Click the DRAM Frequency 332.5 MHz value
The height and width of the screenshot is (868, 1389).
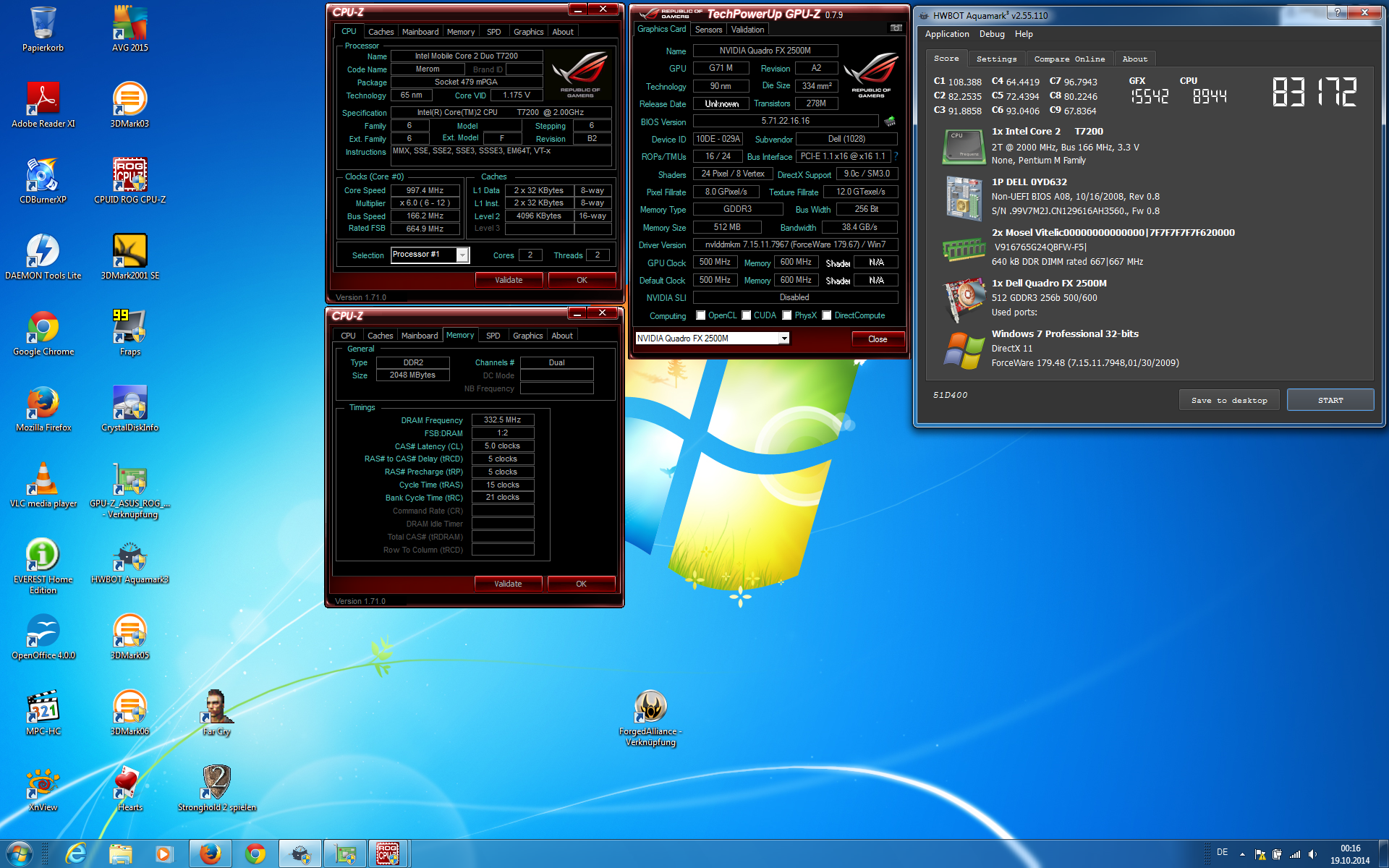point(503,420)
